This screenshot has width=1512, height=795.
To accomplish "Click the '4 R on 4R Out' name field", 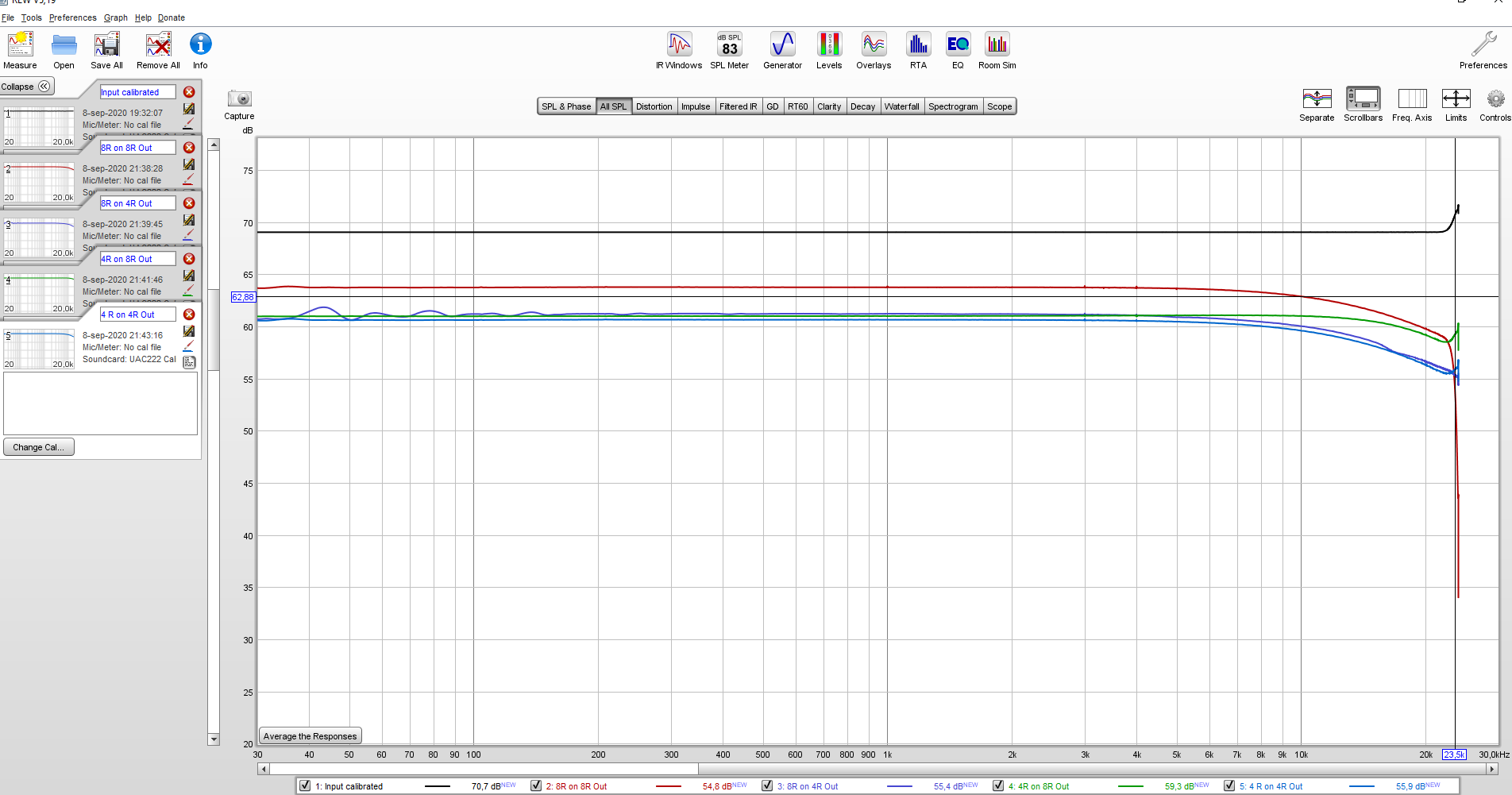I will [137, 315].
